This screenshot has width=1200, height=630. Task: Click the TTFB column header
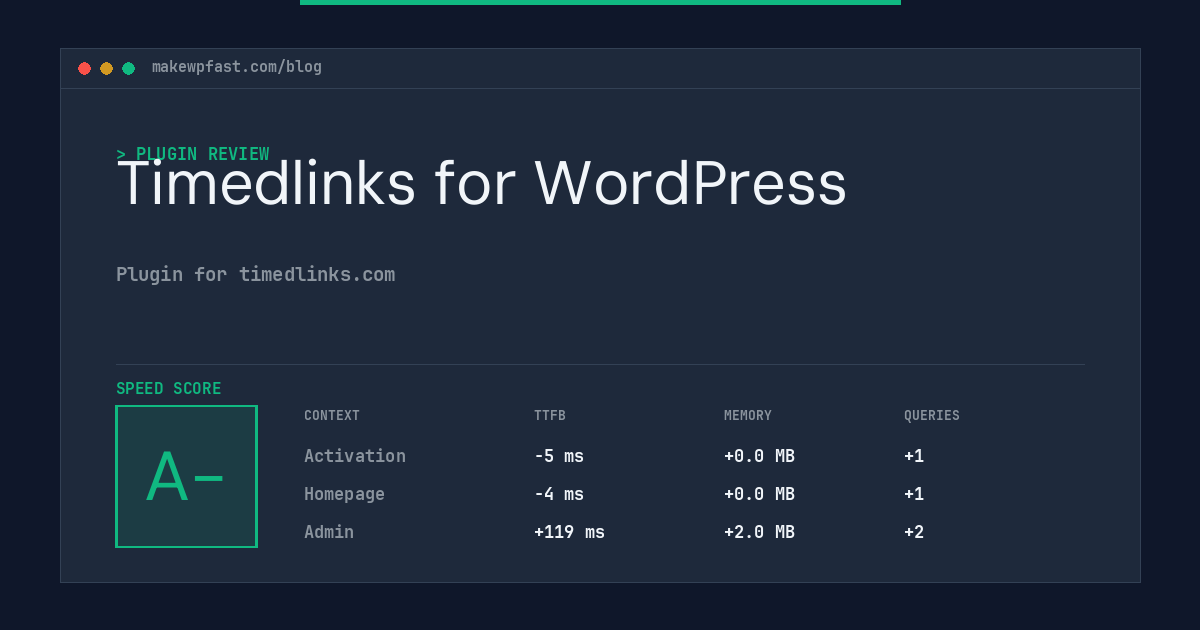[550, 415]
